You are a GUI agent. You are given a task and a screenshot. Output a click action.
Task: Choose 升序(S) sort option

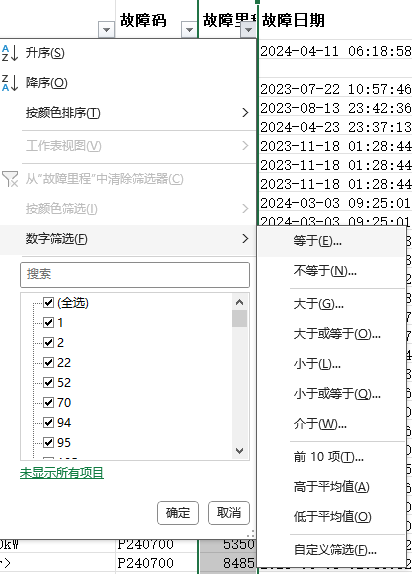coord(45,53)
